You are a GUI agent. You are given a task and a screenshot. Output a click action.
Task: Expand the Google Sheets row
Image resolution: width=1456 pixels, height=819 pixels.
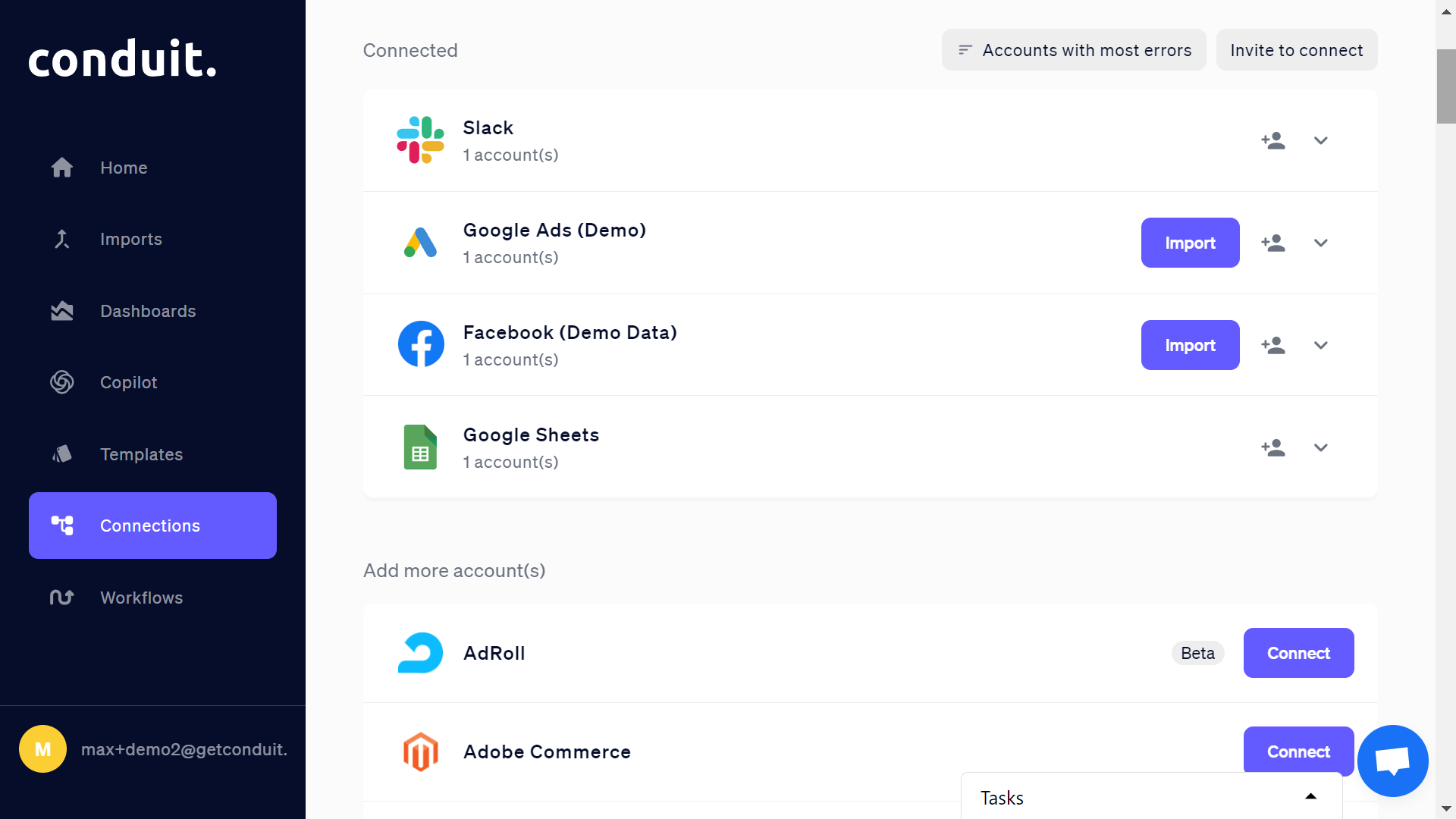coord(1321,447)
